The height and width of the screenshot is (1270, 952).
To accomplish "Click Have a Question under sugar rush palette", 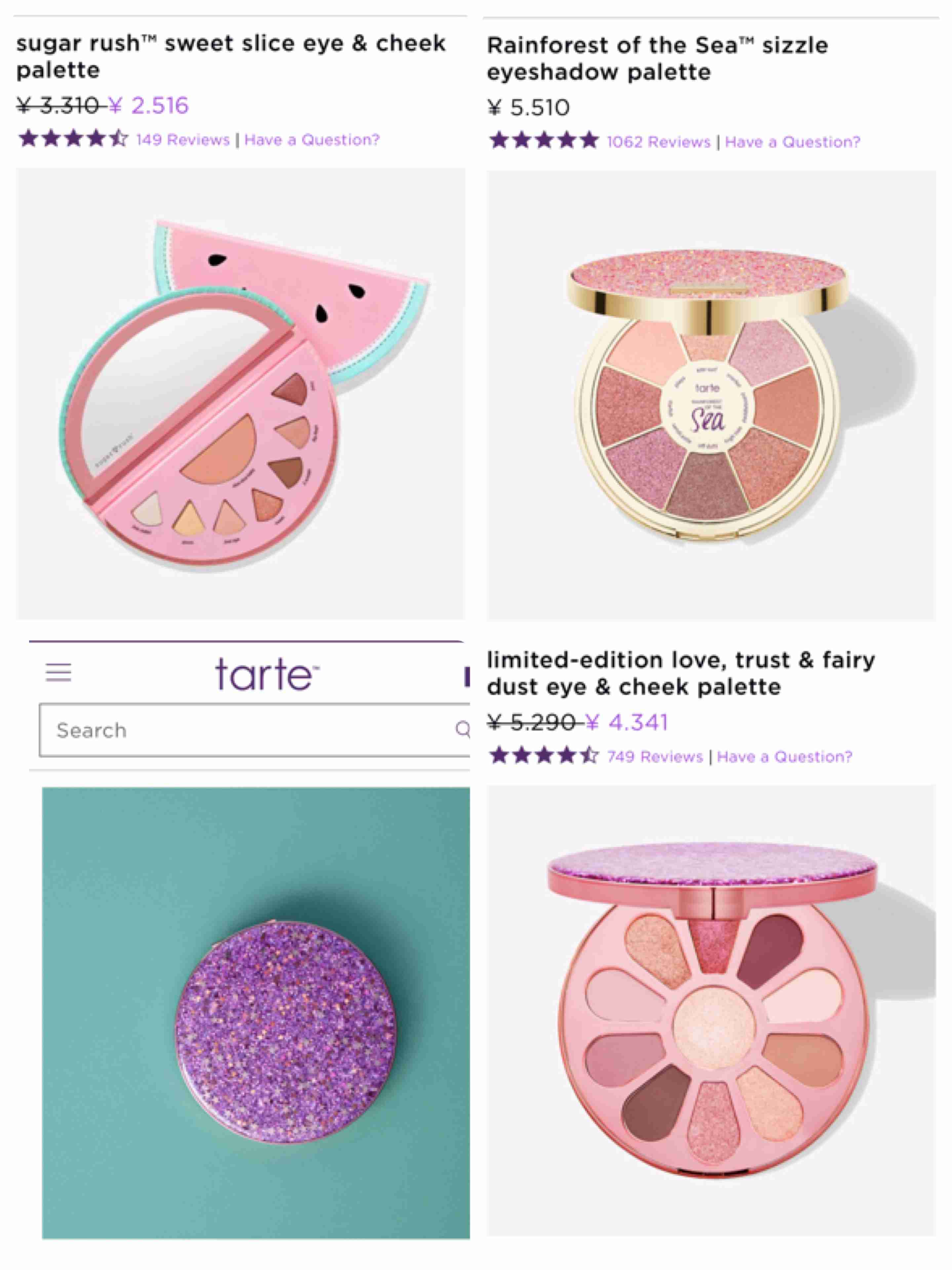I will point(312,140).
